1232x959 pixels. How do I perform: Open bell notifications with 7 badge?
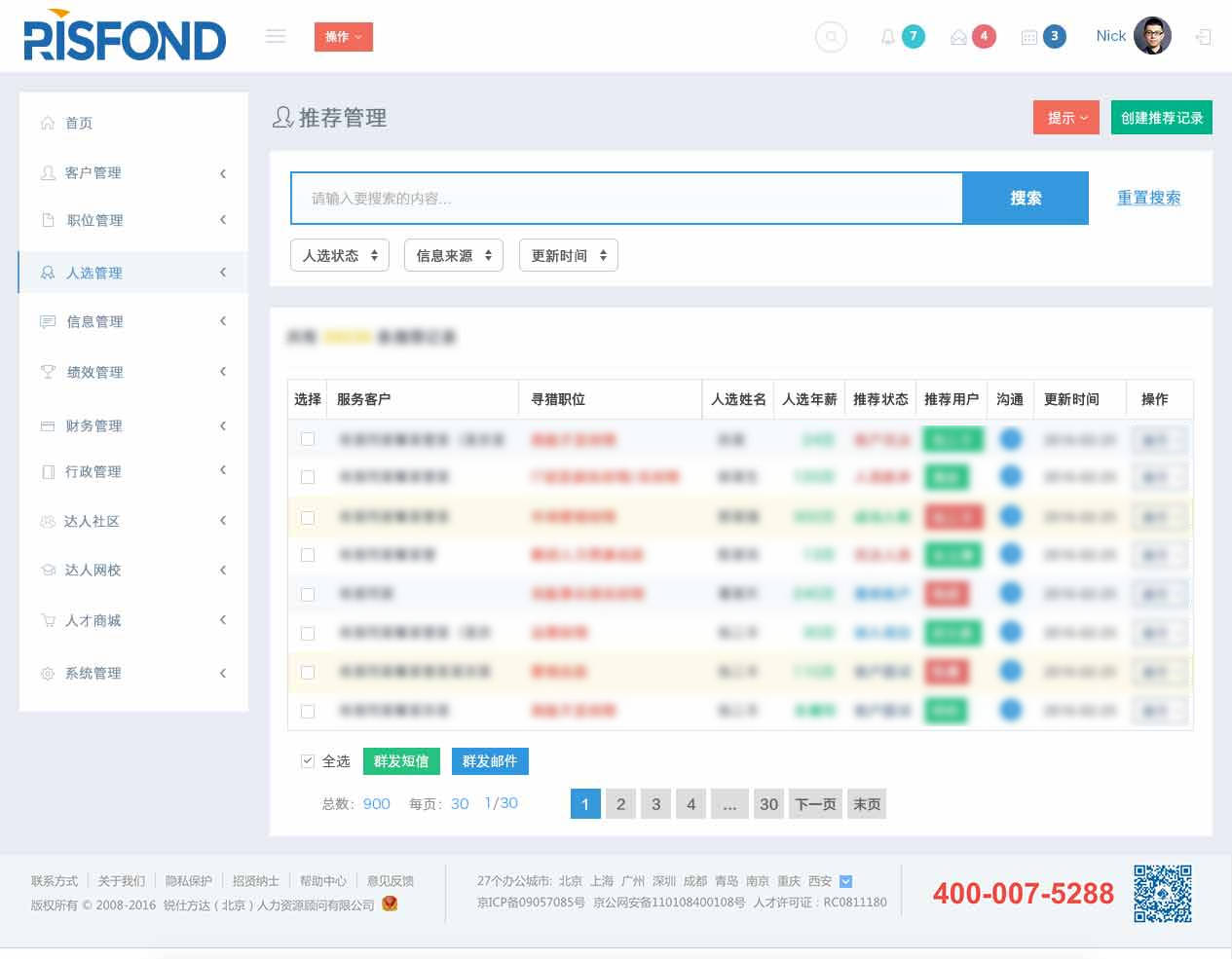tap(888, 37)
